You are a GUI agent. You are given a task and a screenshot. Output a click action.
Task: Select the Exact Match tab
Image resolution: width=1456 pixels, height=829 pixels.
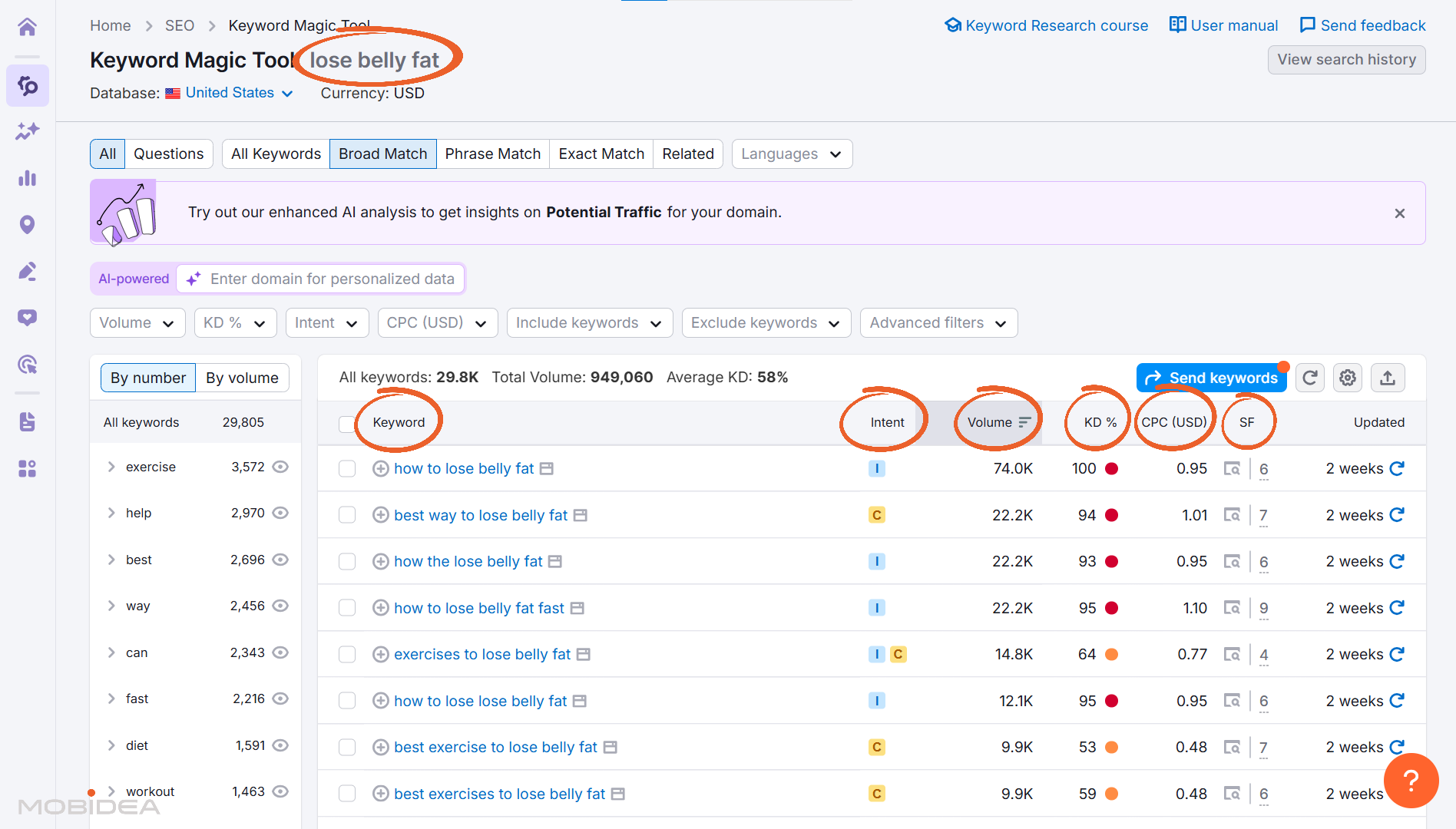pyautogui.click(x=601, y=154)
